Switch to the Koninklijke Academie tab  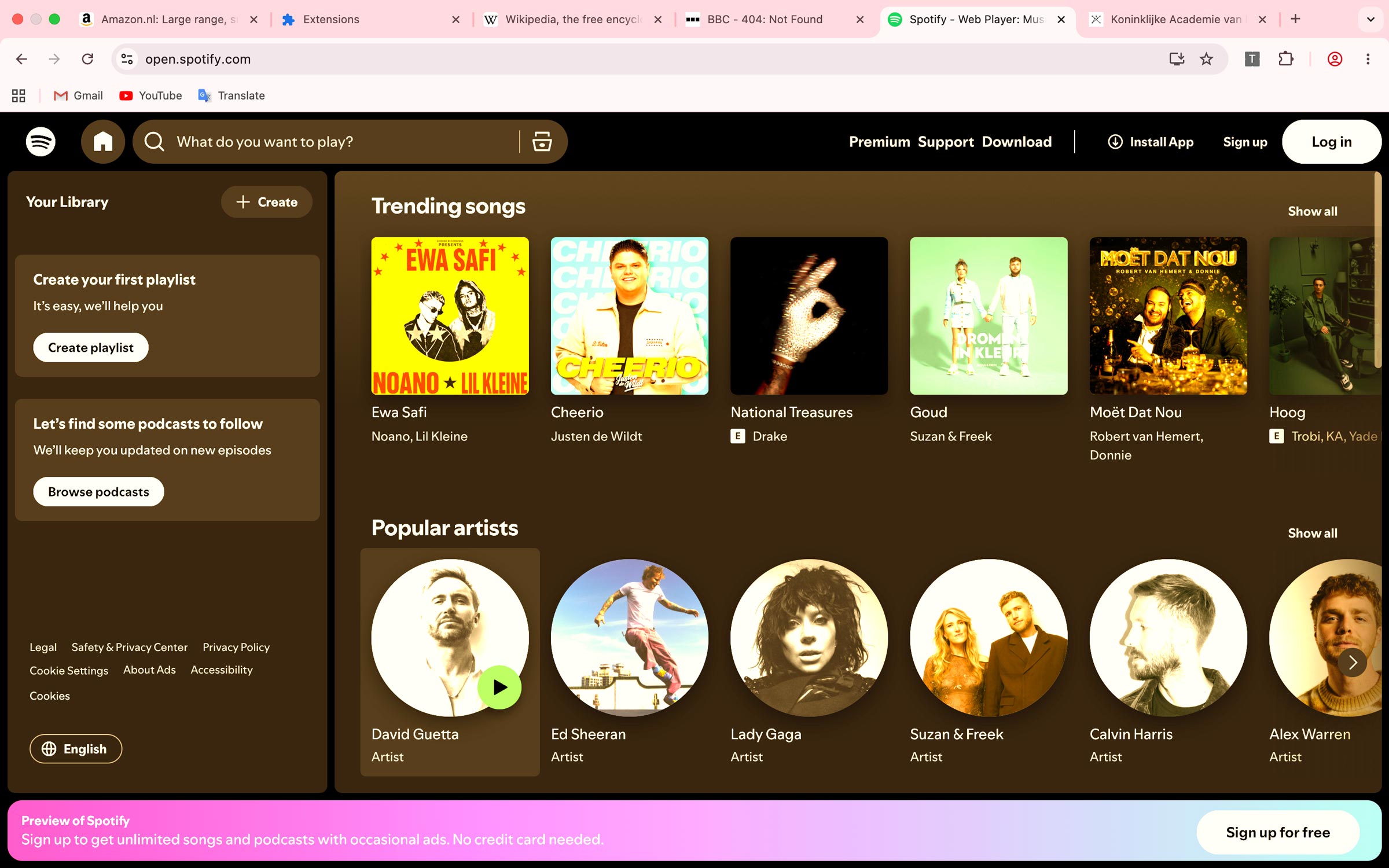point(1178,19)
